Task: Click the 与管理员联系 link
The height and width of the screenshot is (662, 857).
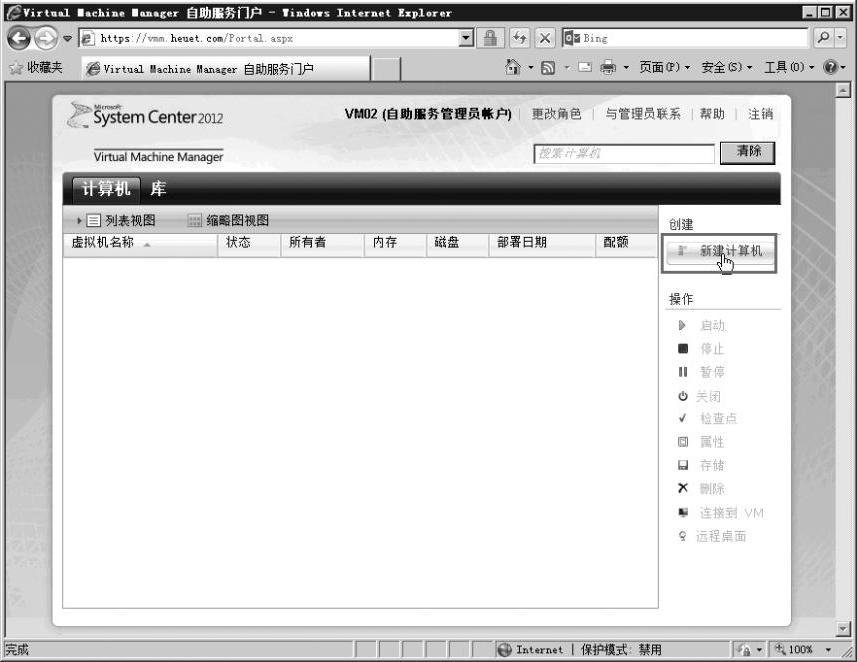Action: click(x=643, y=114)
